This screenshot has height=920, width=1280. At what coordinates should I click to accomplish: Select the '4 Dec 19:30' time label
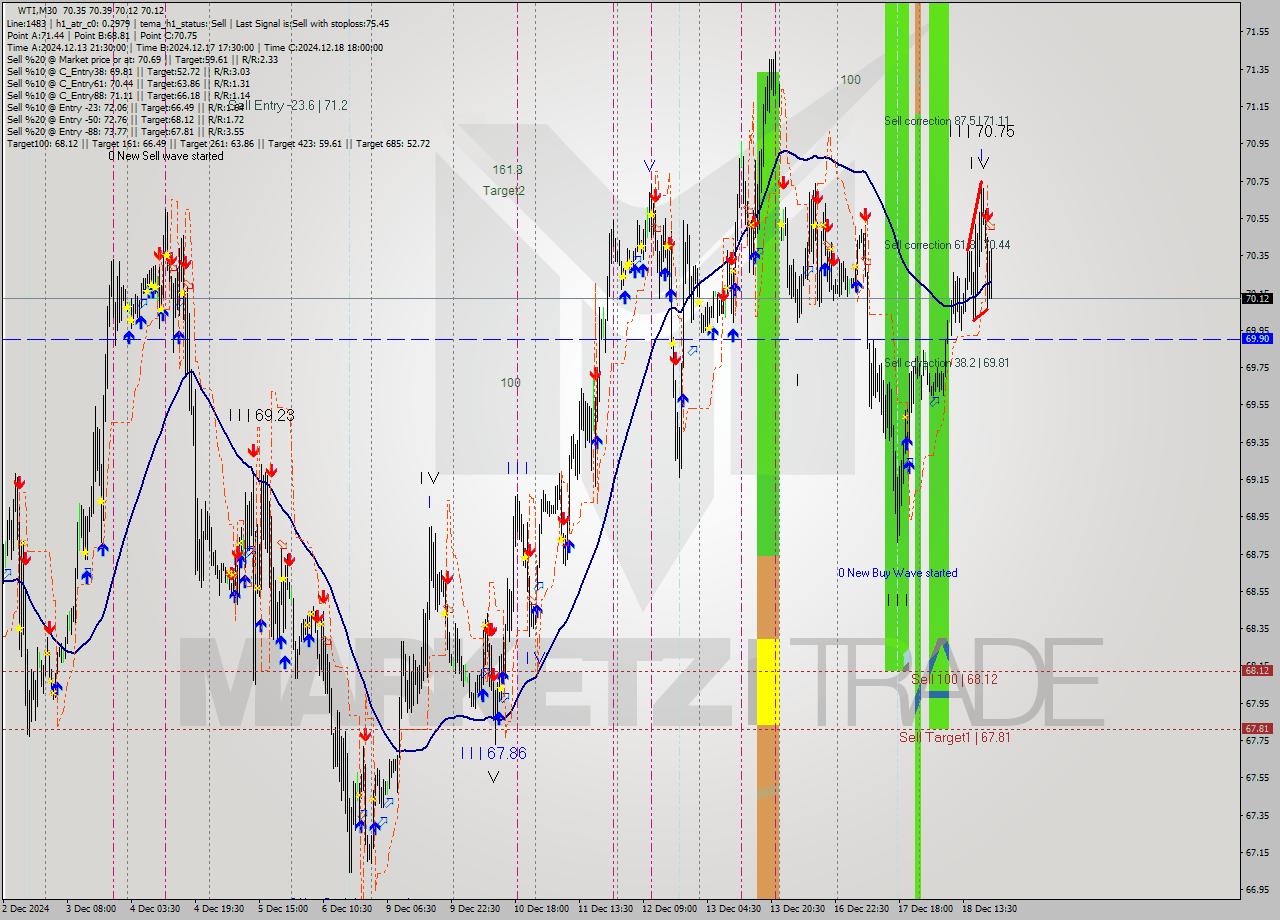click(x=219, y=909)
